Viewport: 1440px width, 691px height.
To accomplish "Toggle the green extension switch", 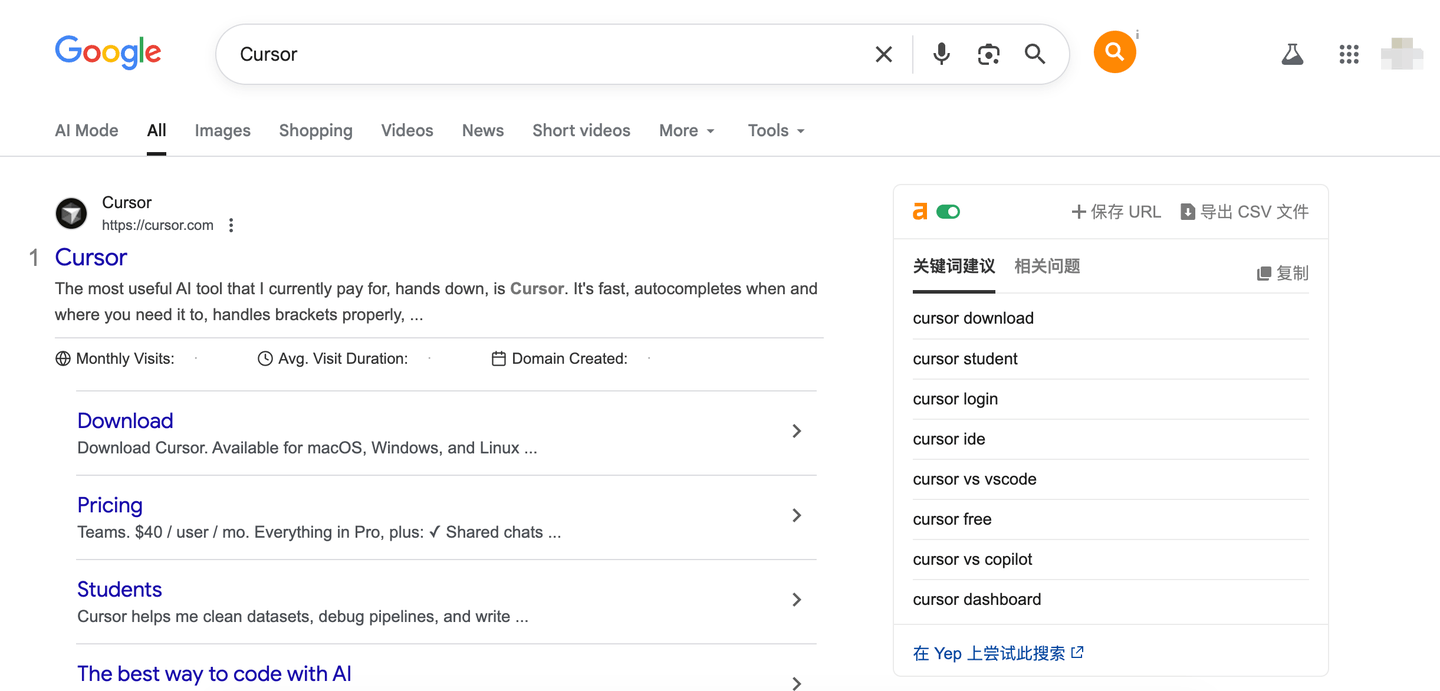I will pyautogui.click(x=948, y=212).
